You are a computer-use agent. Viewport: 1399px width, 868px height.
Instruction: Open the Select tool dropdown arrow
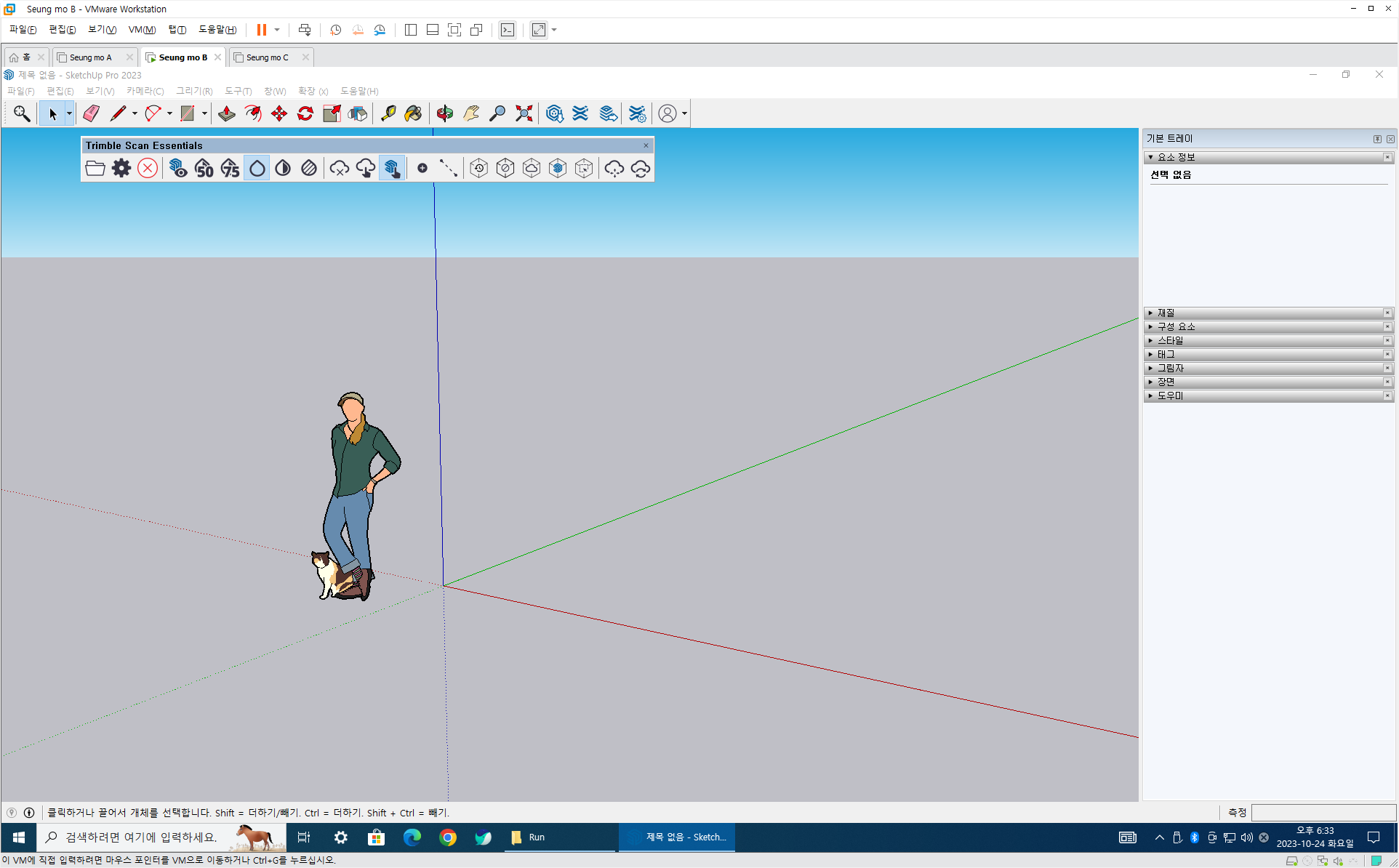[69, 113]
